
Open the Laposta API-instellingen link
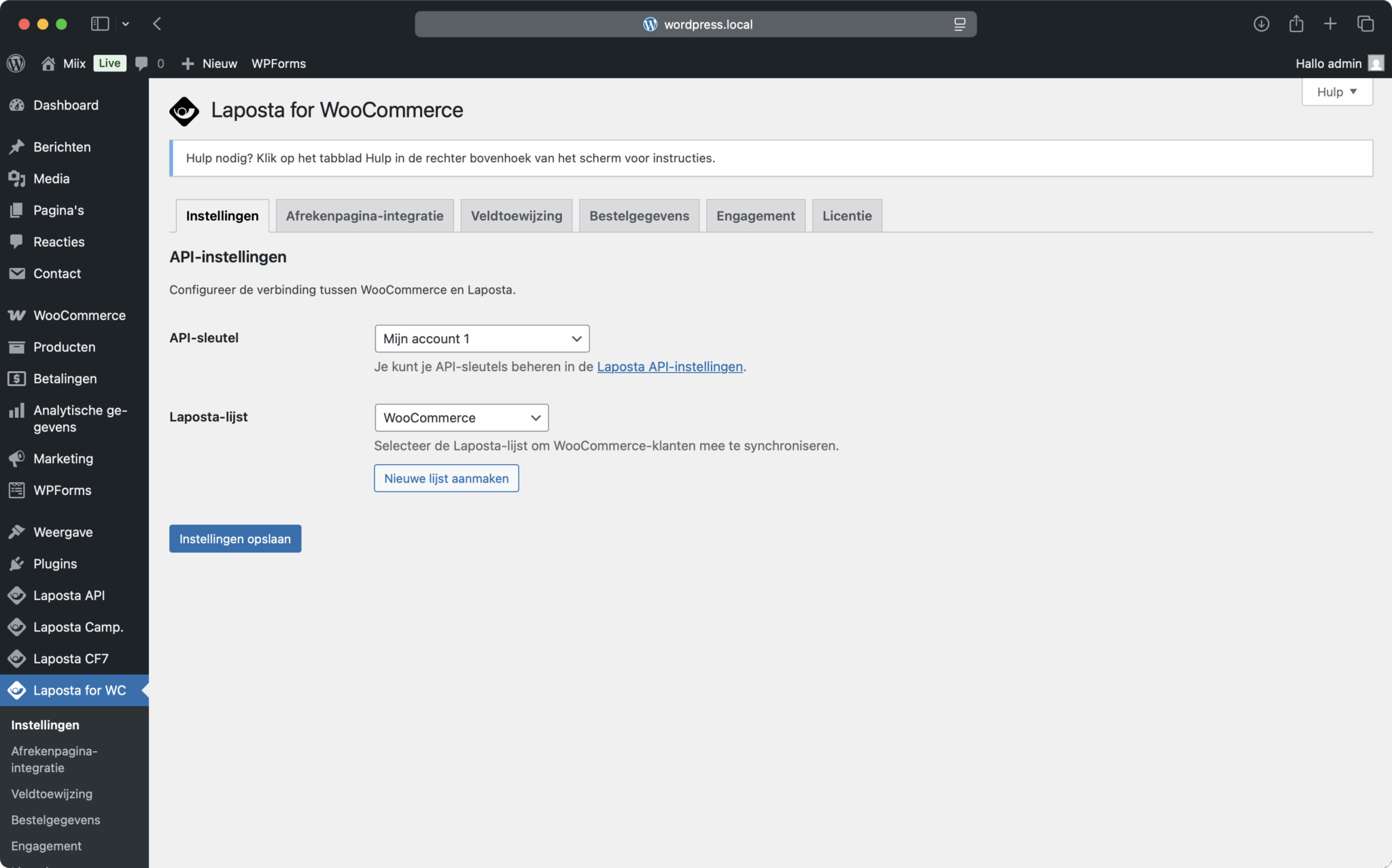669,366
